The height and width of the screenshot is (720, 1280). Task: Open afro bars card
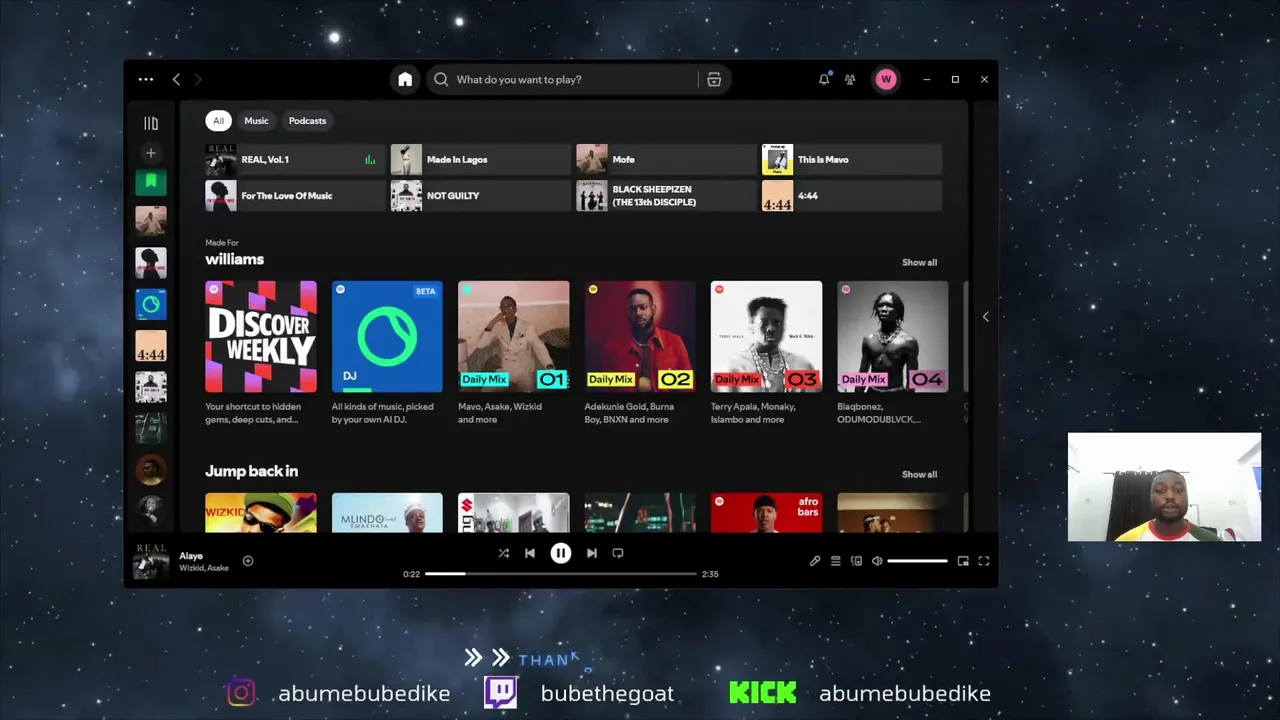pos(767,513)
